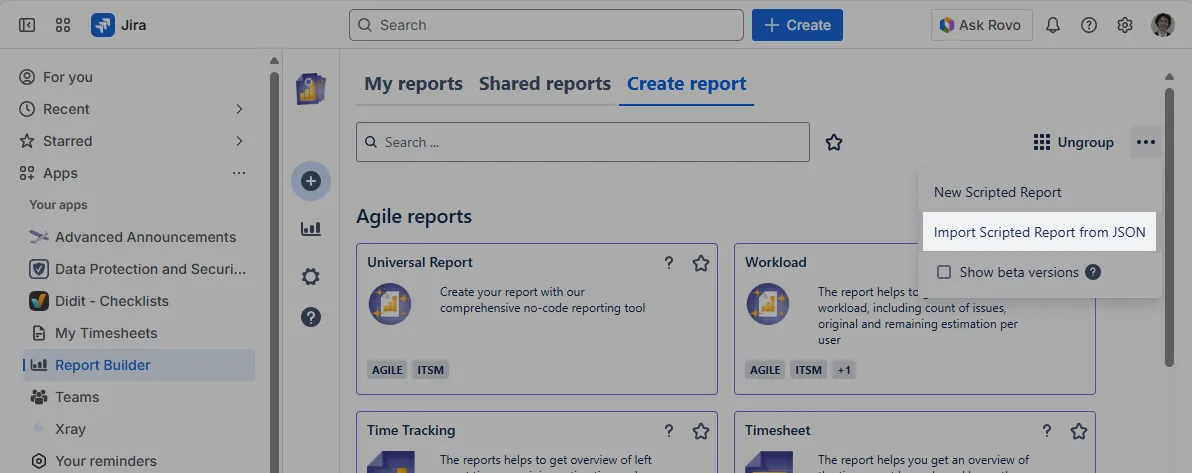Click the Workload card thumbnail icon

(x=768, y=304)
